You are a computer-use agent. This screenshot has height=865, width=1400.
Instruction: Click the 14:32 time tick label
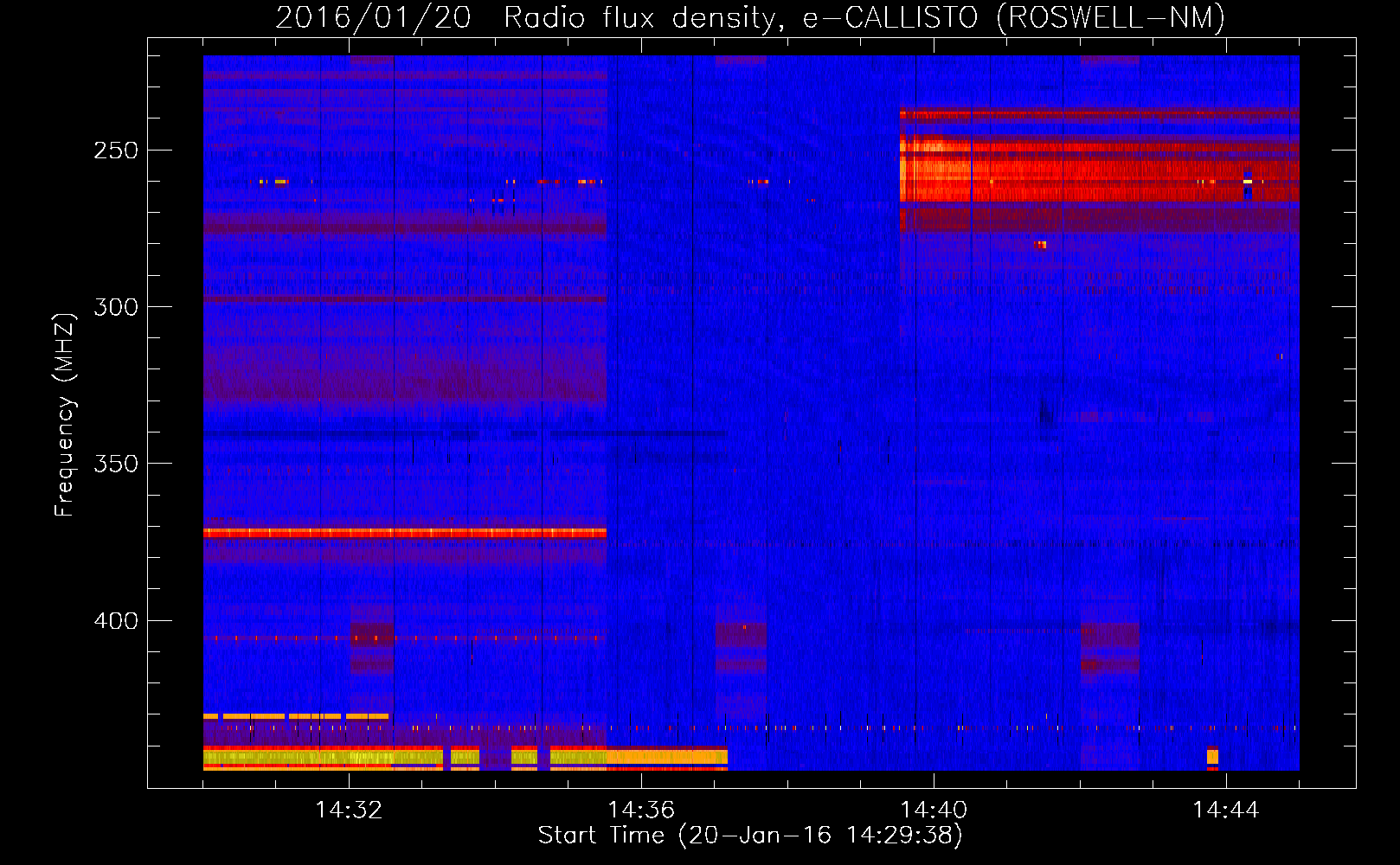coord(349,811)
